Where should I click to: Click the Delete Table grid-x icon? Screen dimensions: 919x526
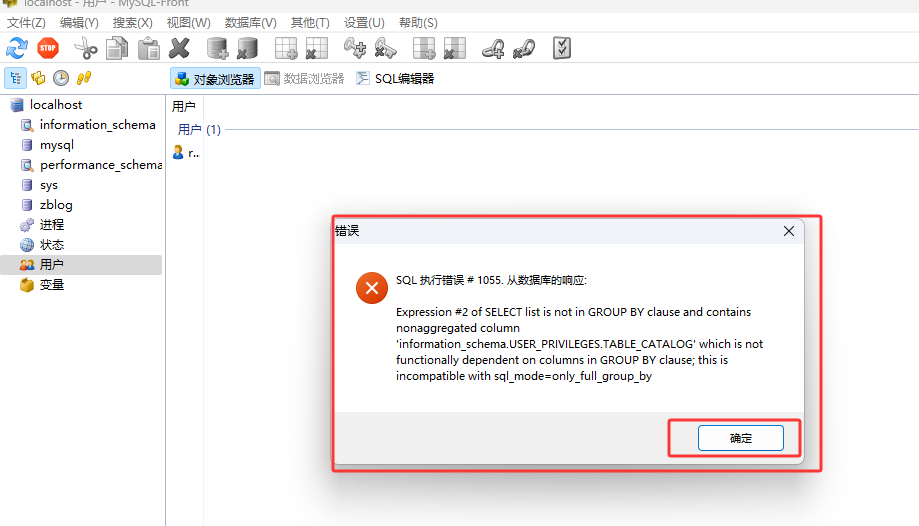click(316, 48)
